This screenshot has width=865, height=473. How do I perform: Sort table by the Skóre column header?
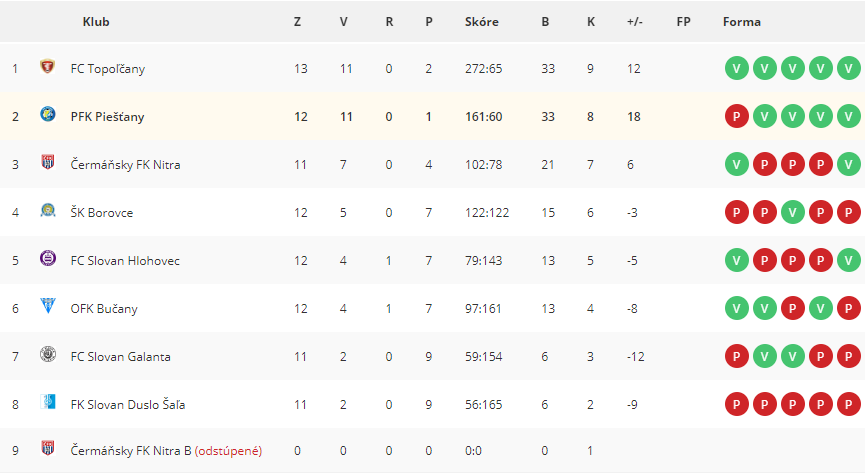click(482, 22)
